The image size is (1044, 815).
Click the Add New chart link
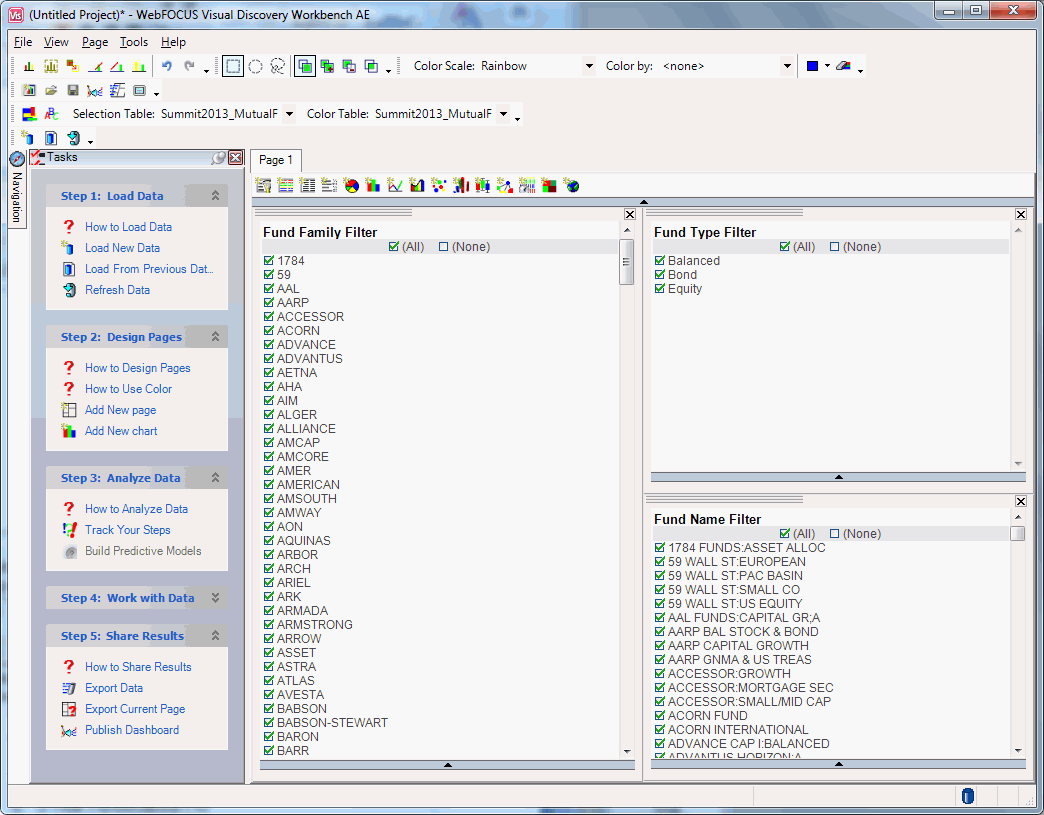click(x=121, y=431)
